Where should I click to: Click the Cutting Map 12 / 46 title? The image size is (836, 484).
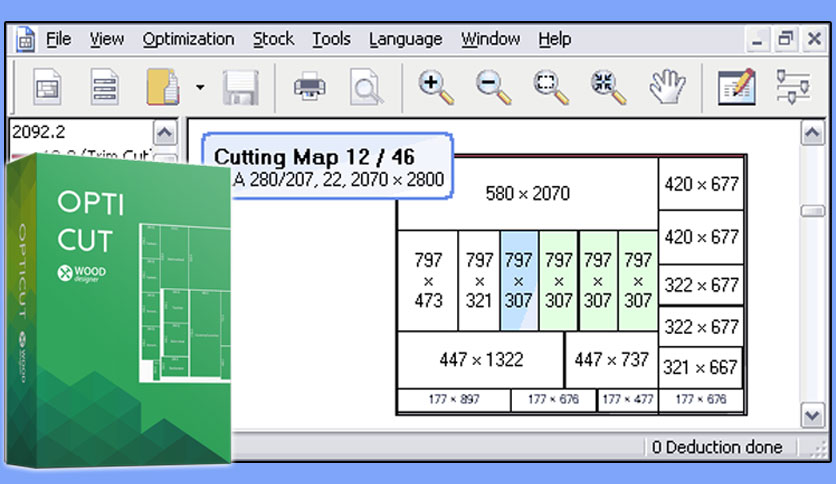click(314, 157)
